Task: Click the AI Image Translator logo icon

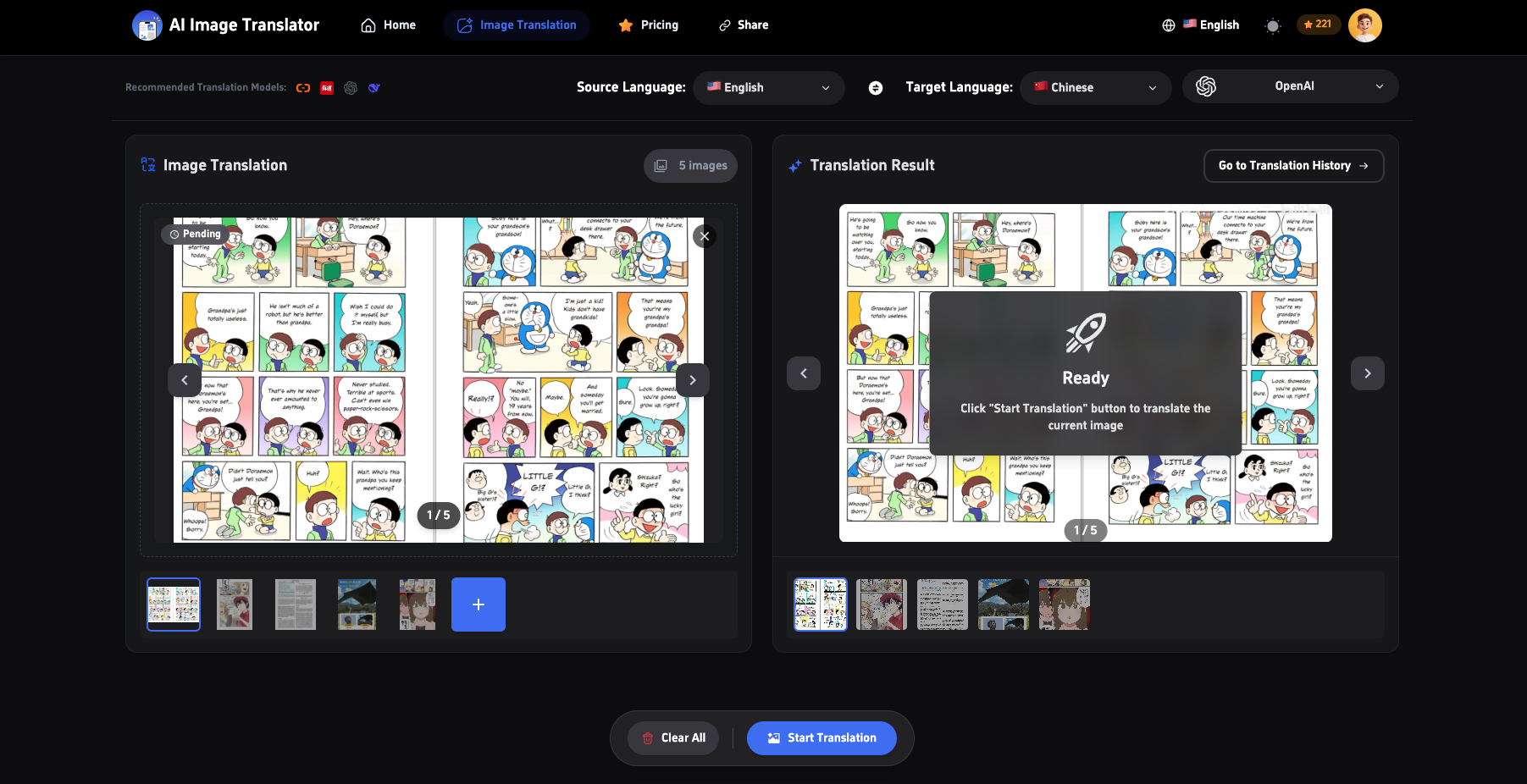Action: 147,25
